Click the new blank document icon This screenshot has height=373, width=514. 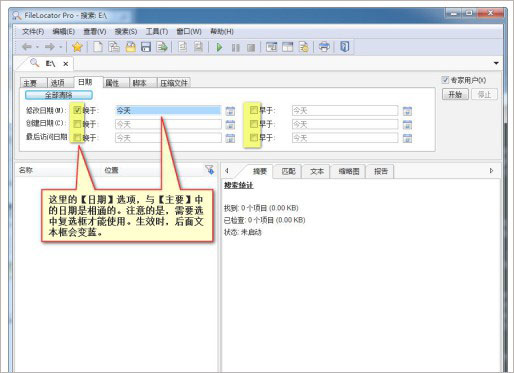(98, 47)
